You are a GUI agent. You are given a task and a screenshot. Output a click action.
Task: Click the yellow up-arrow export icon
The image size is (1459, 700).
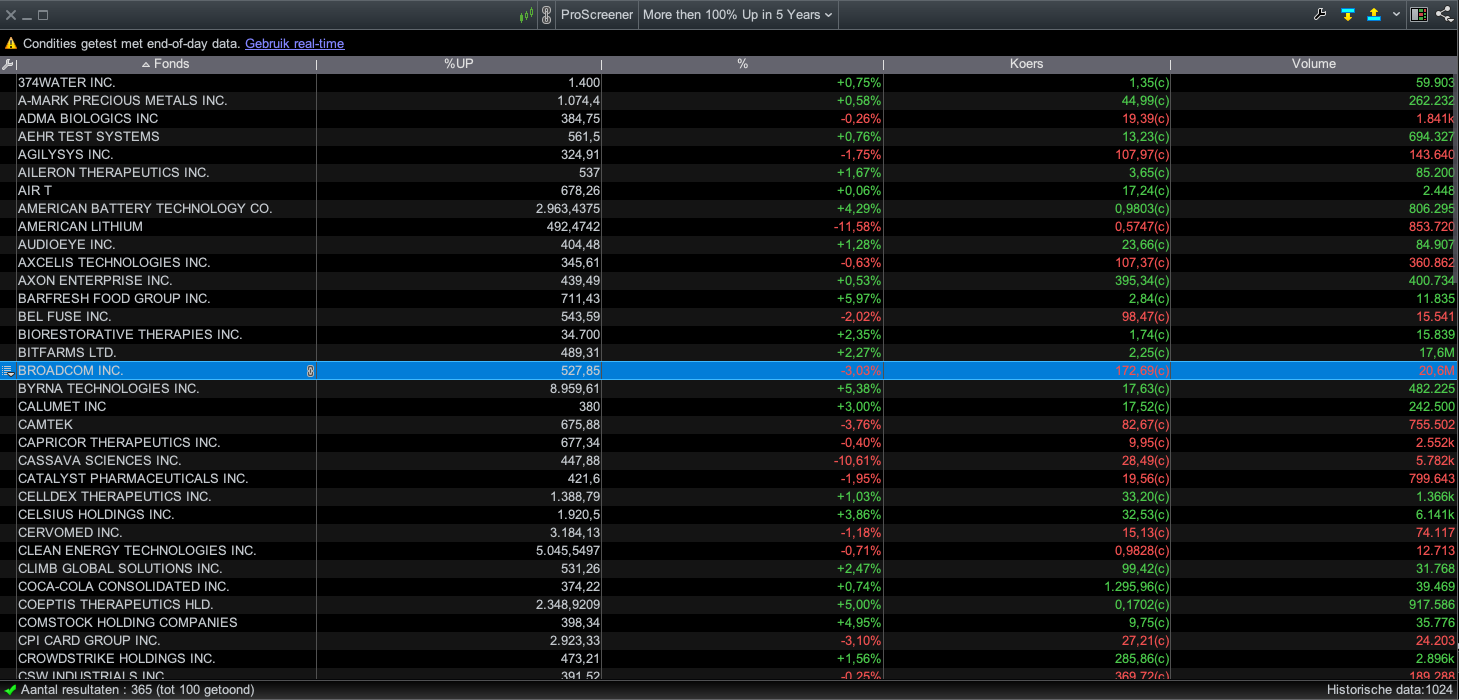1374,14
